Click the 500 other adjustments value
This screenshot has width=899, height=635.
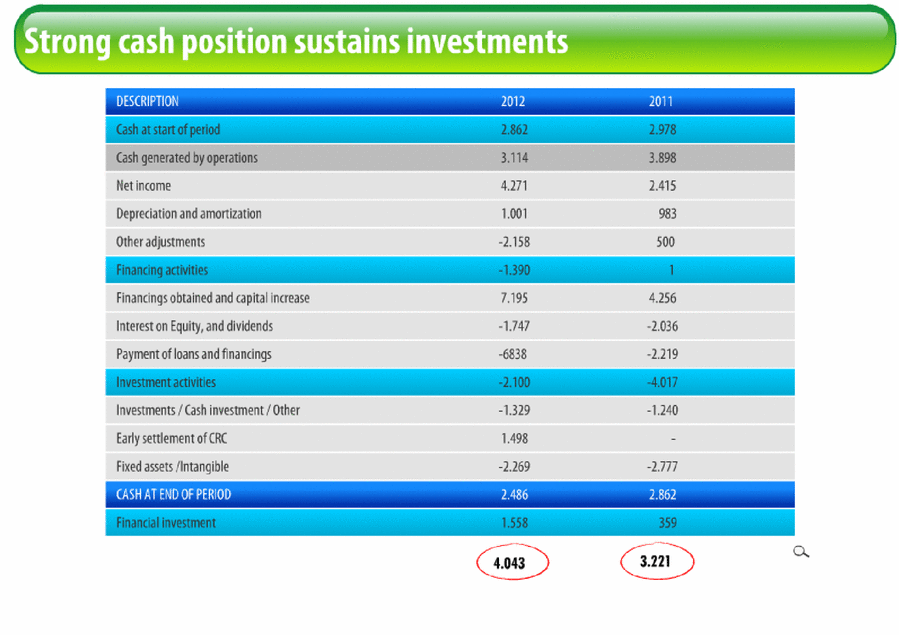(666, 242)
